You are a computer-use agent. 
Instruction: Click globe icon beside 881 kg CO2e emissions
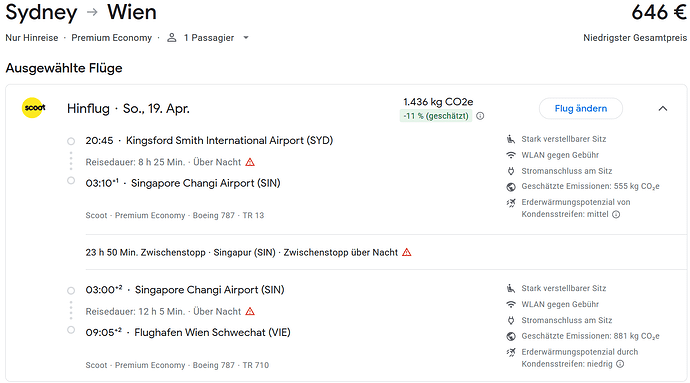click(x=510, y=336)
